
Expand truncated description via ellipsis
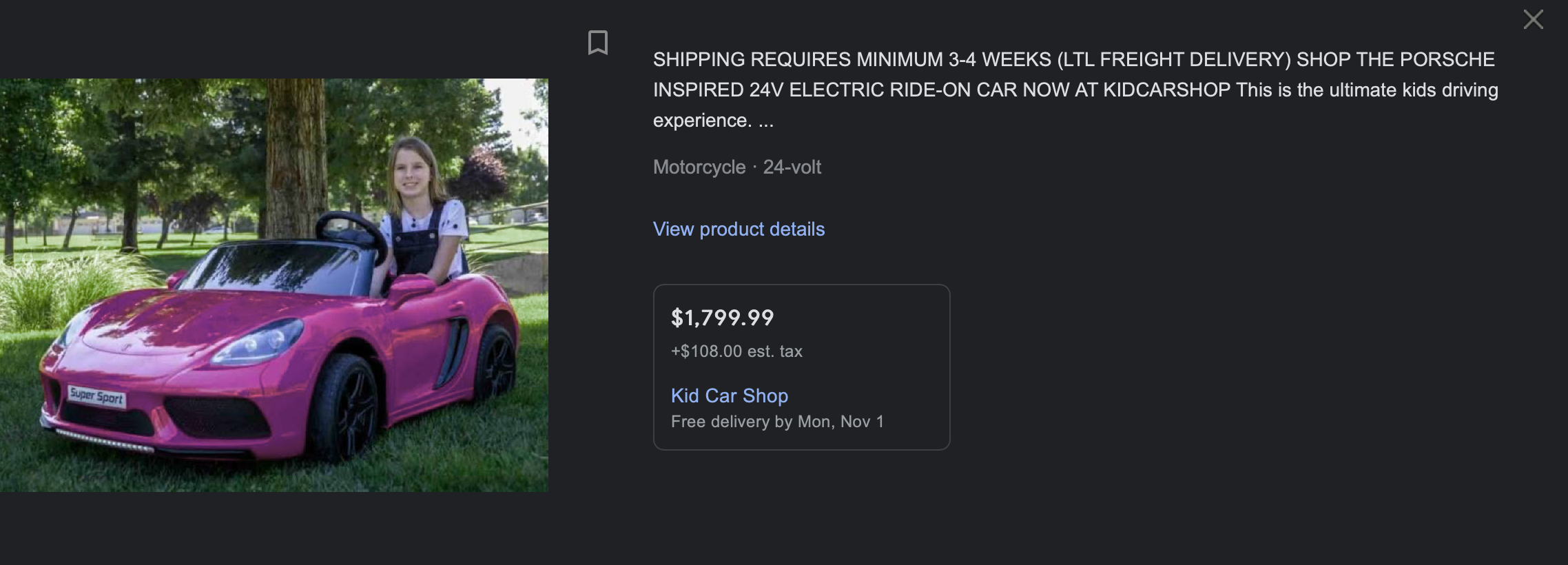766,121
